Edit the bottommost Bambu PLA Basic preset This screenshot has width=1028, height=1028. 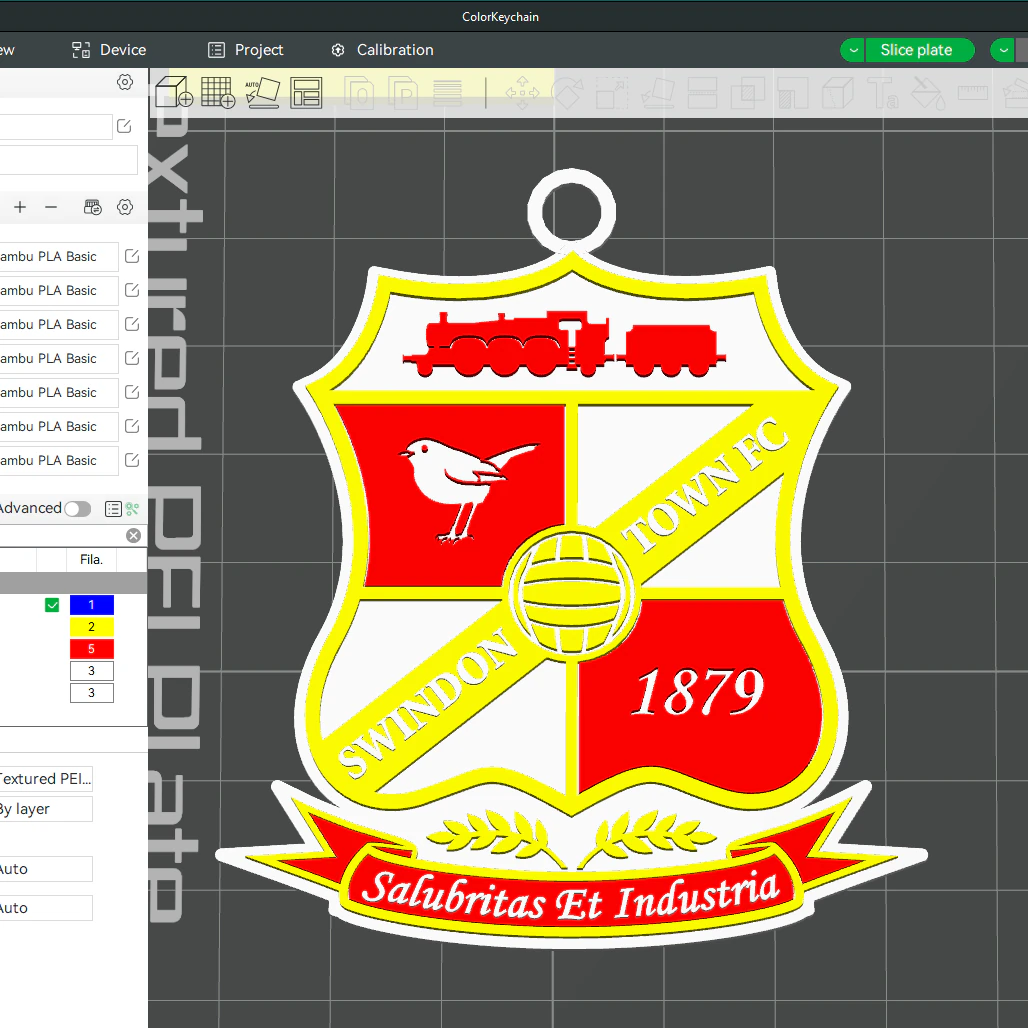point(132,460)
